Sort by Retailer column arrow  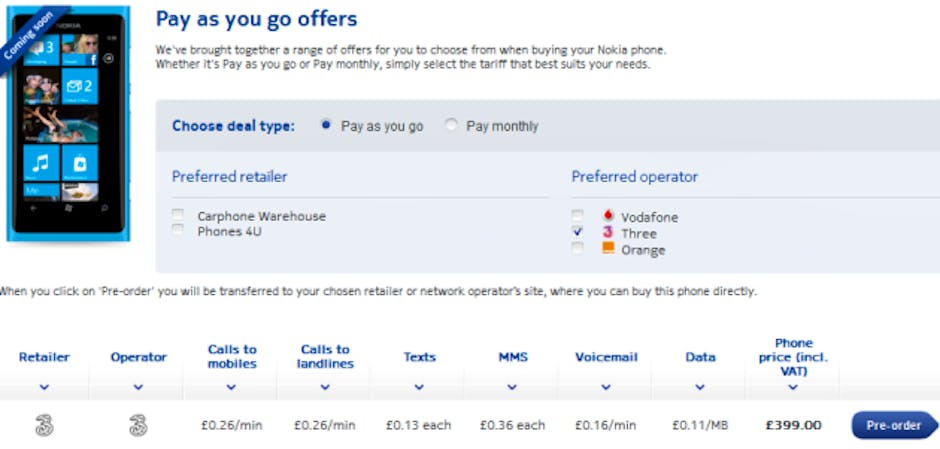(44, 386)
